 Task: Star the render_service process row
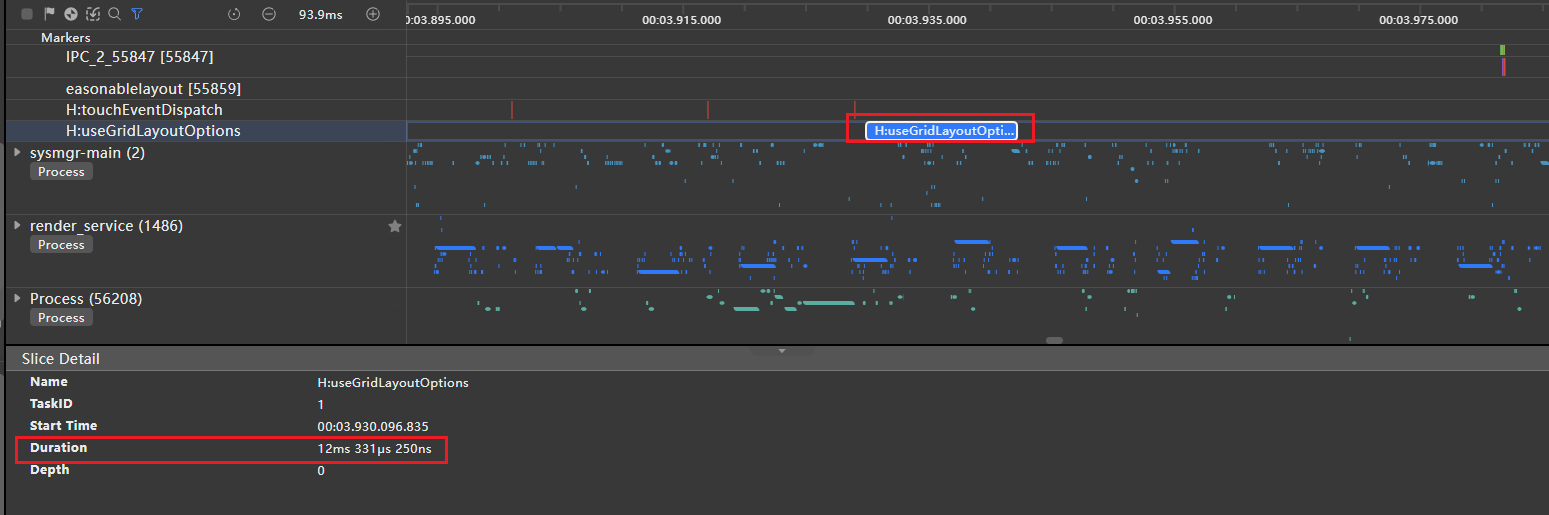pos(395,227)
